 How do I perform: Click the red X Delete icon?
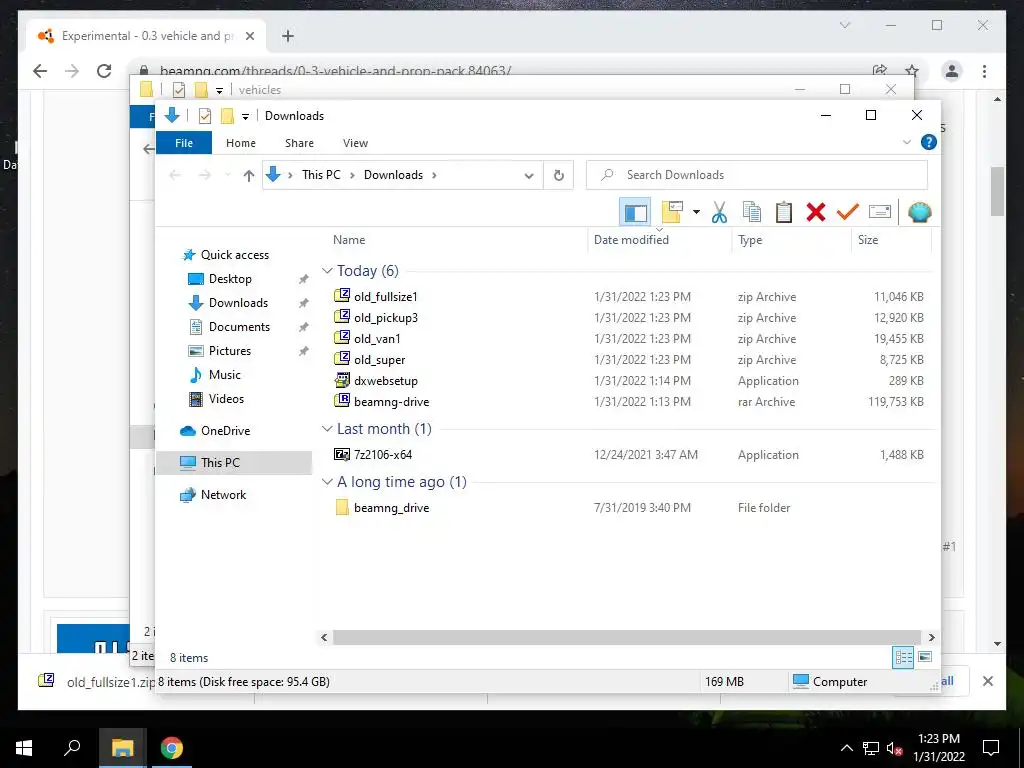tap(816, 212)
